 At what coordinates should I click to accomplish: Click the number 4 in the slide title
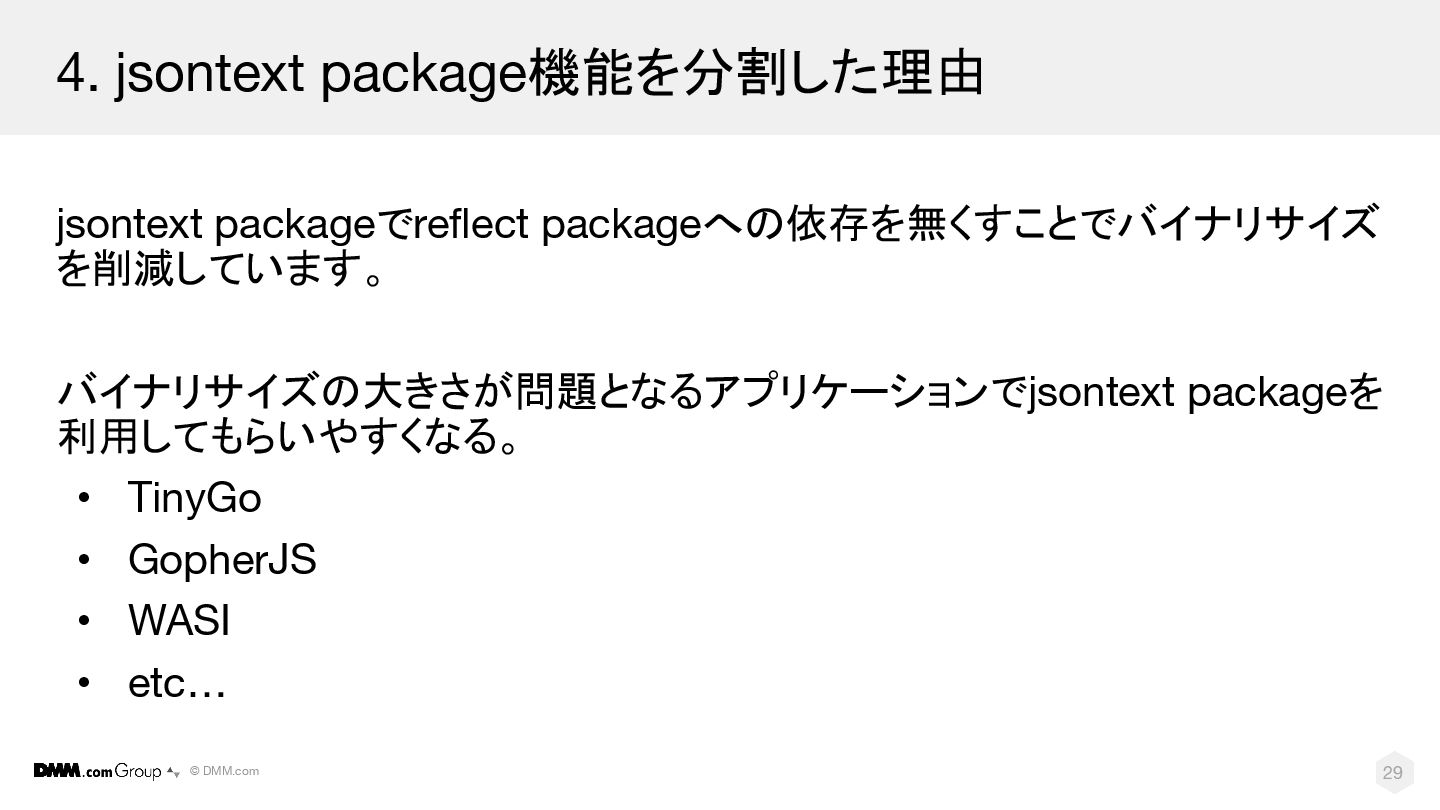(70, 74)
